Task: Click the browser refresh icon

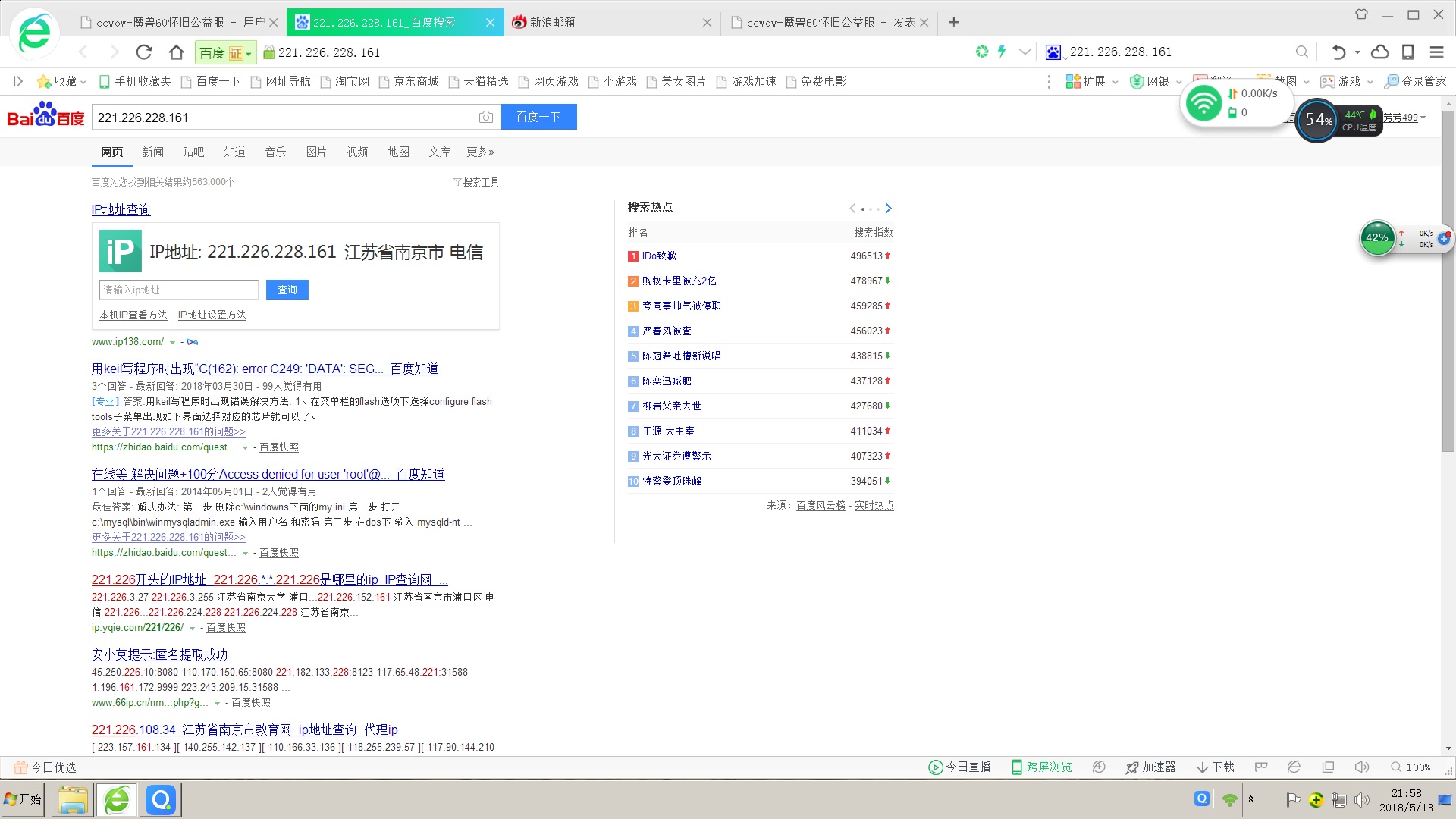Action: click(x=143, y=52)
